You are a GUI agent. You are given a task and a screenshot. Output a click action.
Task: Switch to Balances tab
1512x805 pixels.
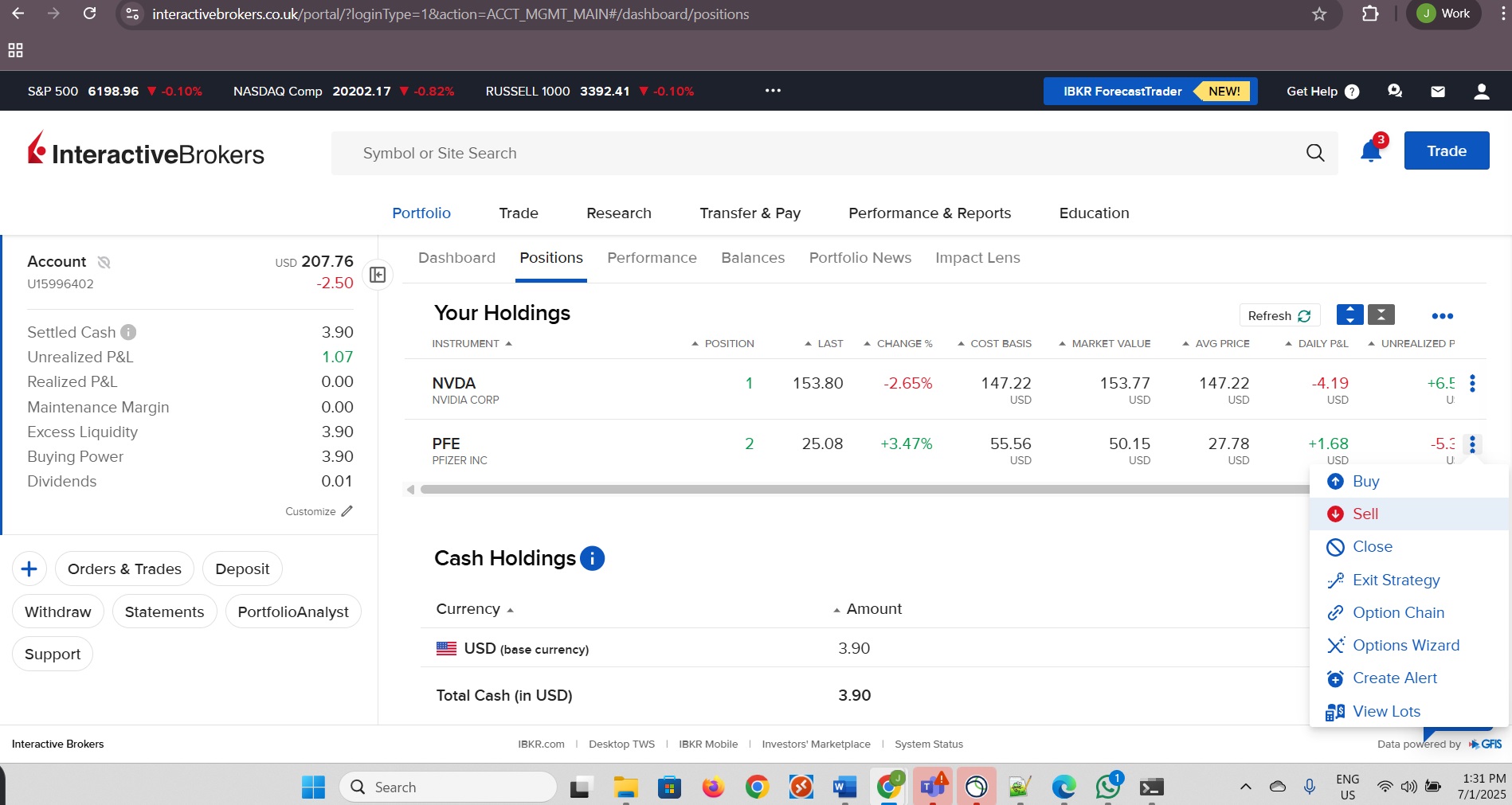(x=753, y=258)
